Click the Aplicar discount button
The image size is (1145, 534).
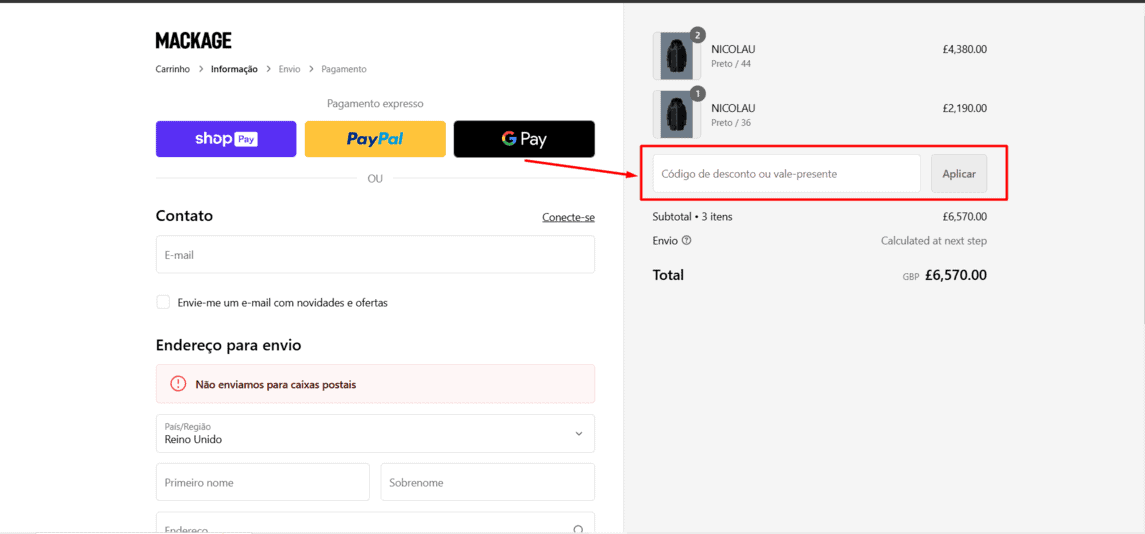pos(959,174)
